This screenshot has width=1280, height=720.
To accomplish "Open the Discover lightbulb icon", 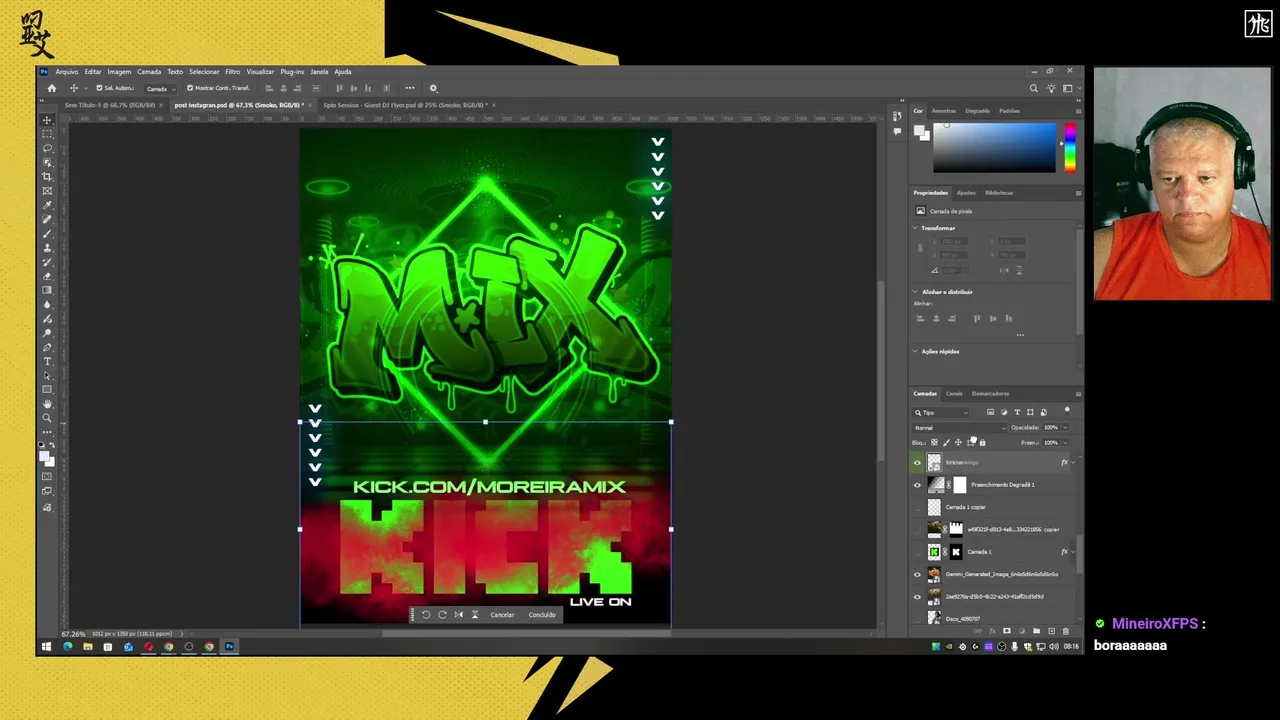I will pyautogui.click(x=1051, y=88).
